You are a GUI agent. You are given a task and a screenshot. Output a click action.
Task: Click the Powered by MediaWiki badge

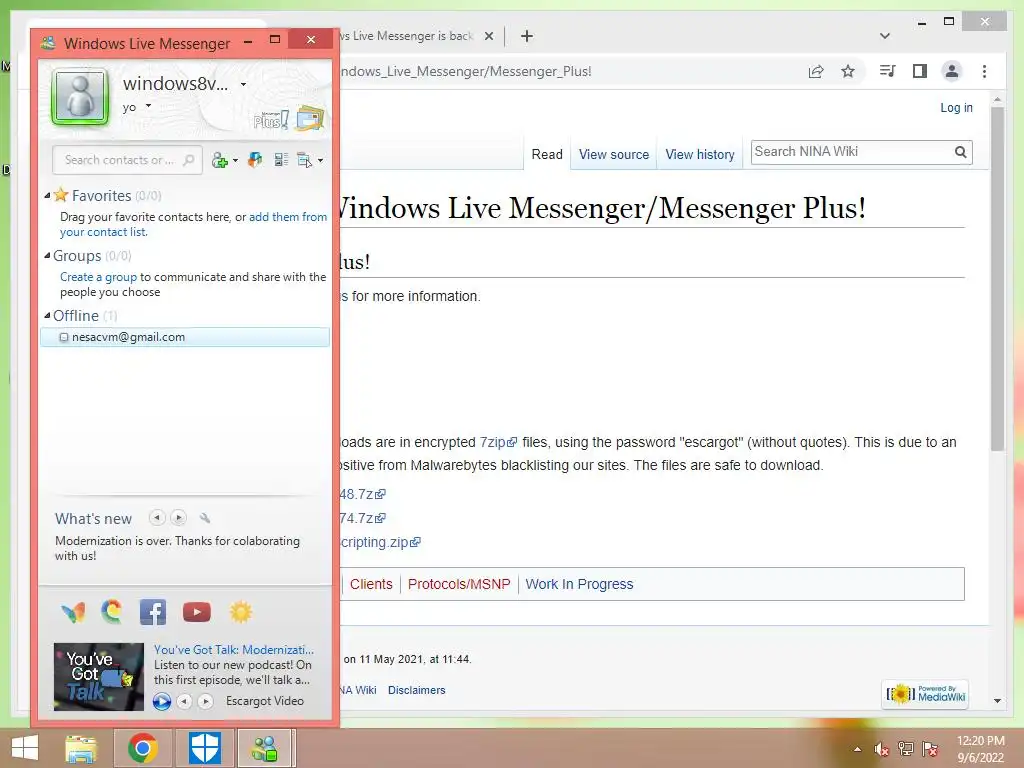click(x=925, y=694)
